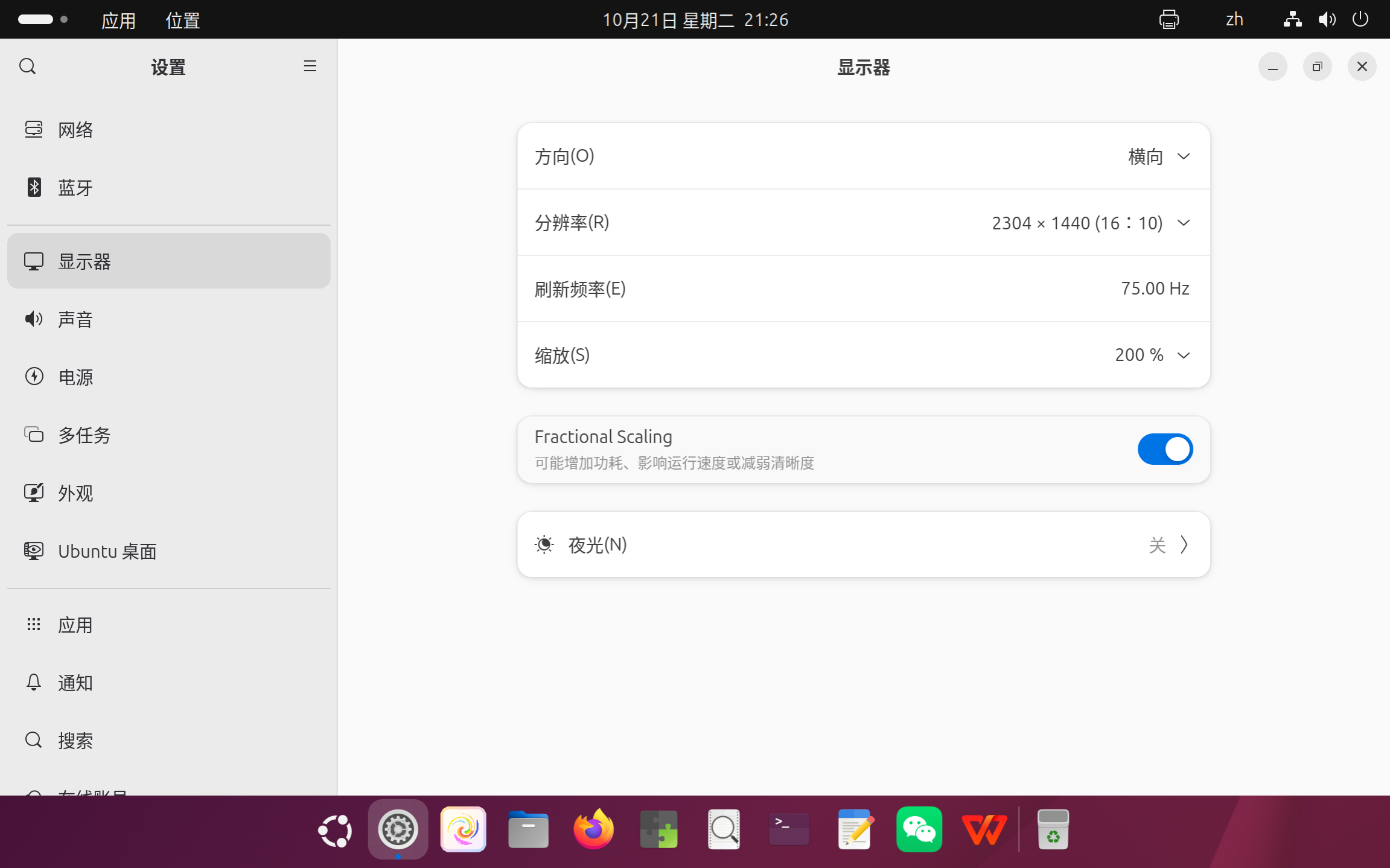Click the Apps (应用) grid icon in sidebar
1390x868 pixels.
pyautogui.click(x=34, y=625)
